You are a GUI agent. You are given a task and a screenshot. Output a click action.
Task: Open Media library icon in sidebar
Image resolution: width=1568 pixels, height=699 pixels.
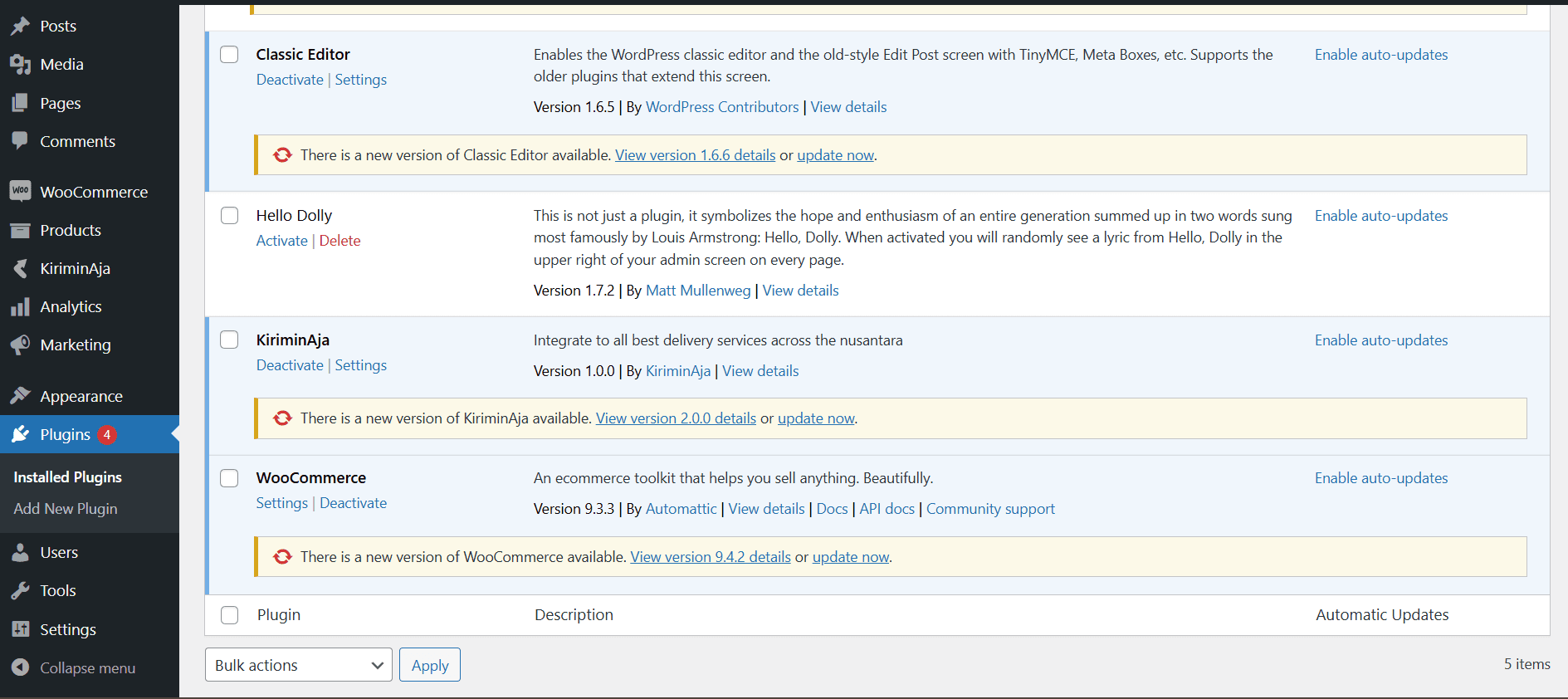point(20,64)
